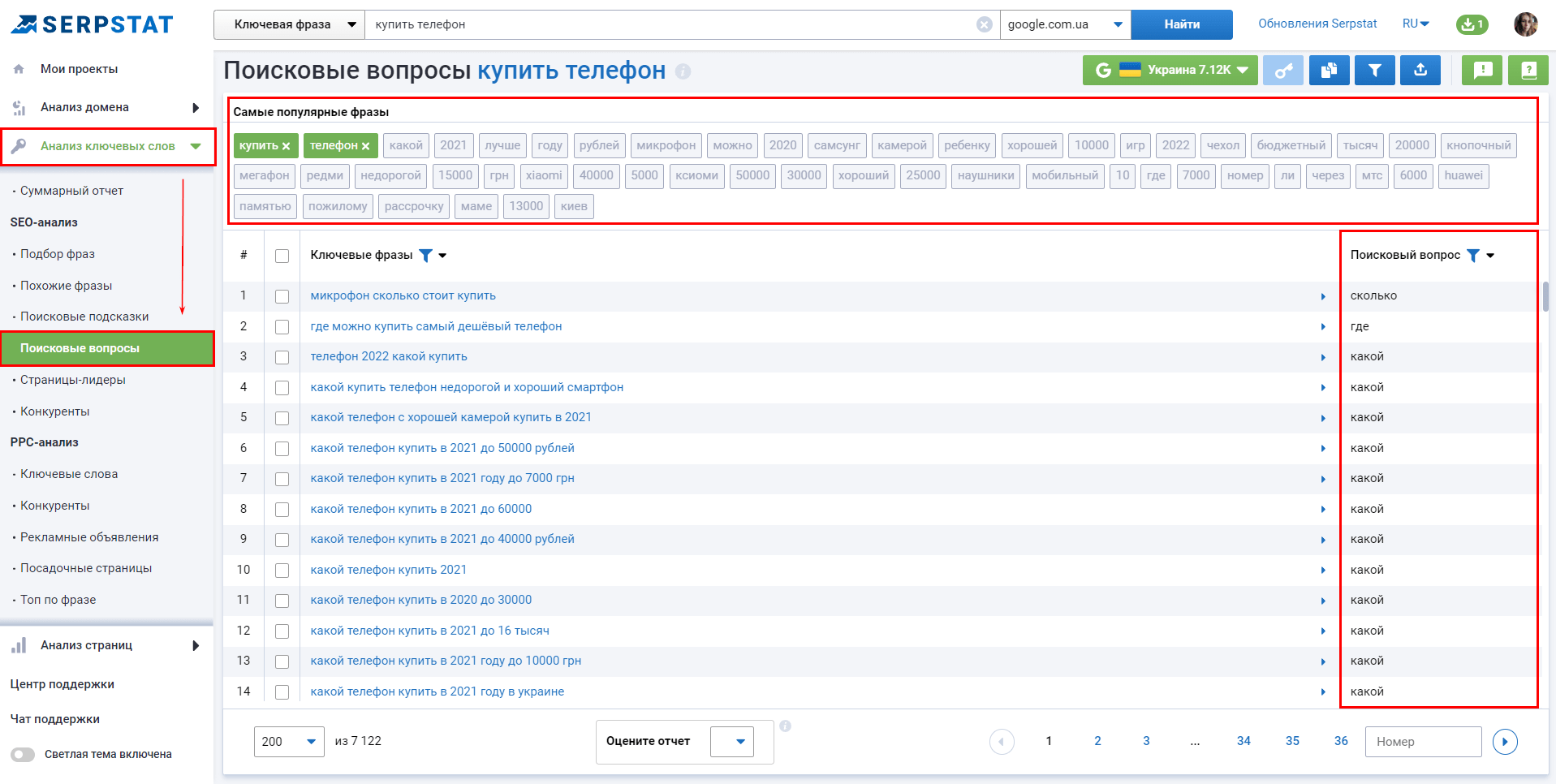Expand the Анализ страниц menu arrow
1556x784 pixels.
point(196,646)
